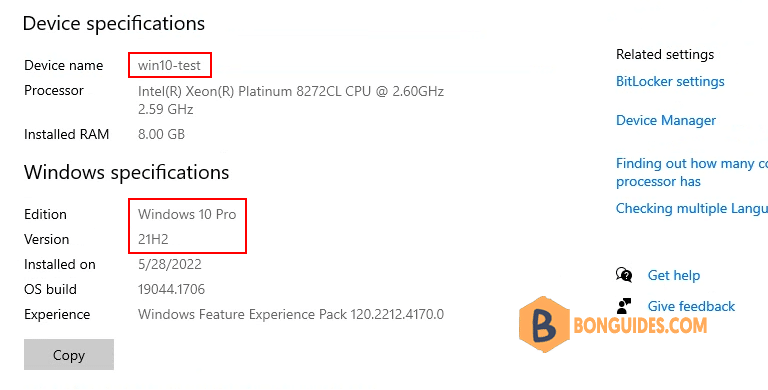The width and height of the screenshot is (768, 390).
Task: Click the Windows Feature Experience Pack text
Action: coord(291,314)
